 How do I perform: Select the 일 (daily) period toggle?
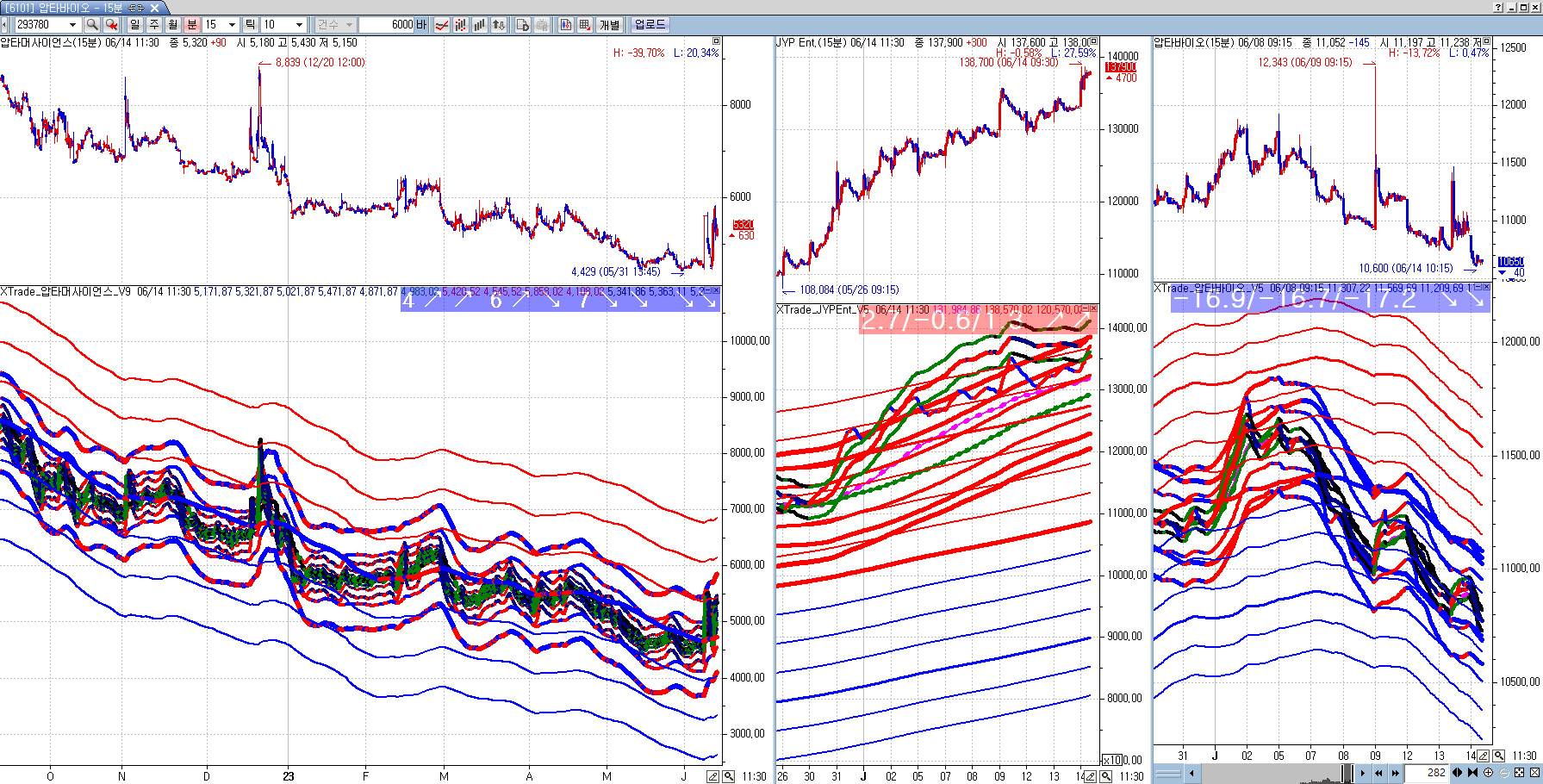135,25
